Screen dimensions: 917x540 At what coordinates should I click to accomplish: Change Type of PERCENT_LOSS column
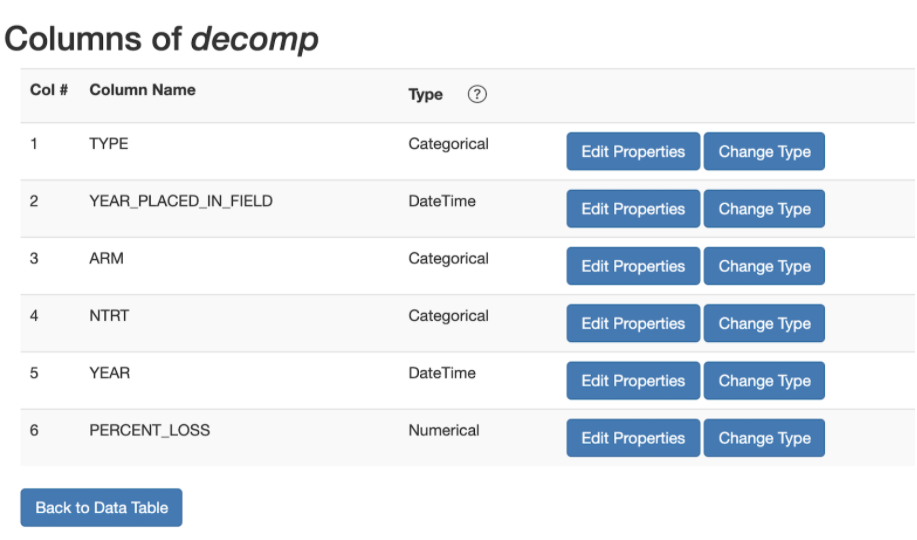764,438
